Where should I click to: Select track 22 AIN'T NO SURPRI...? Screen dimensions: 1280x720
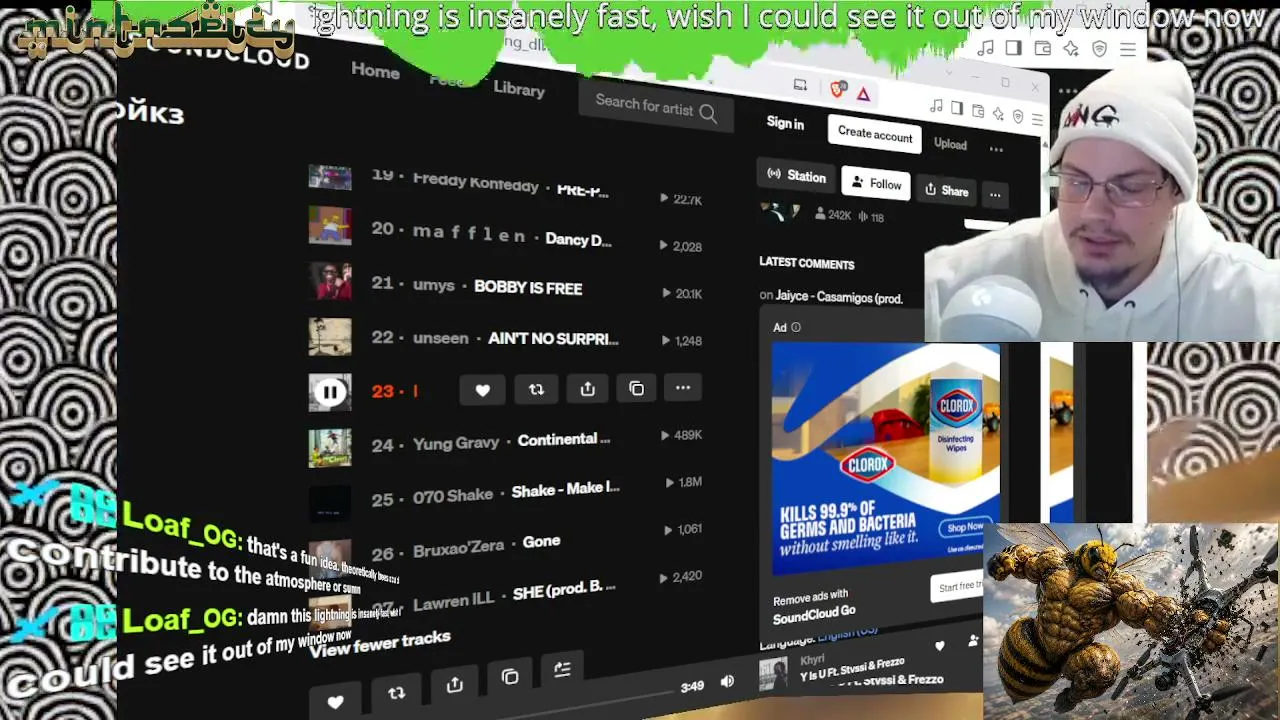[505, 338]
